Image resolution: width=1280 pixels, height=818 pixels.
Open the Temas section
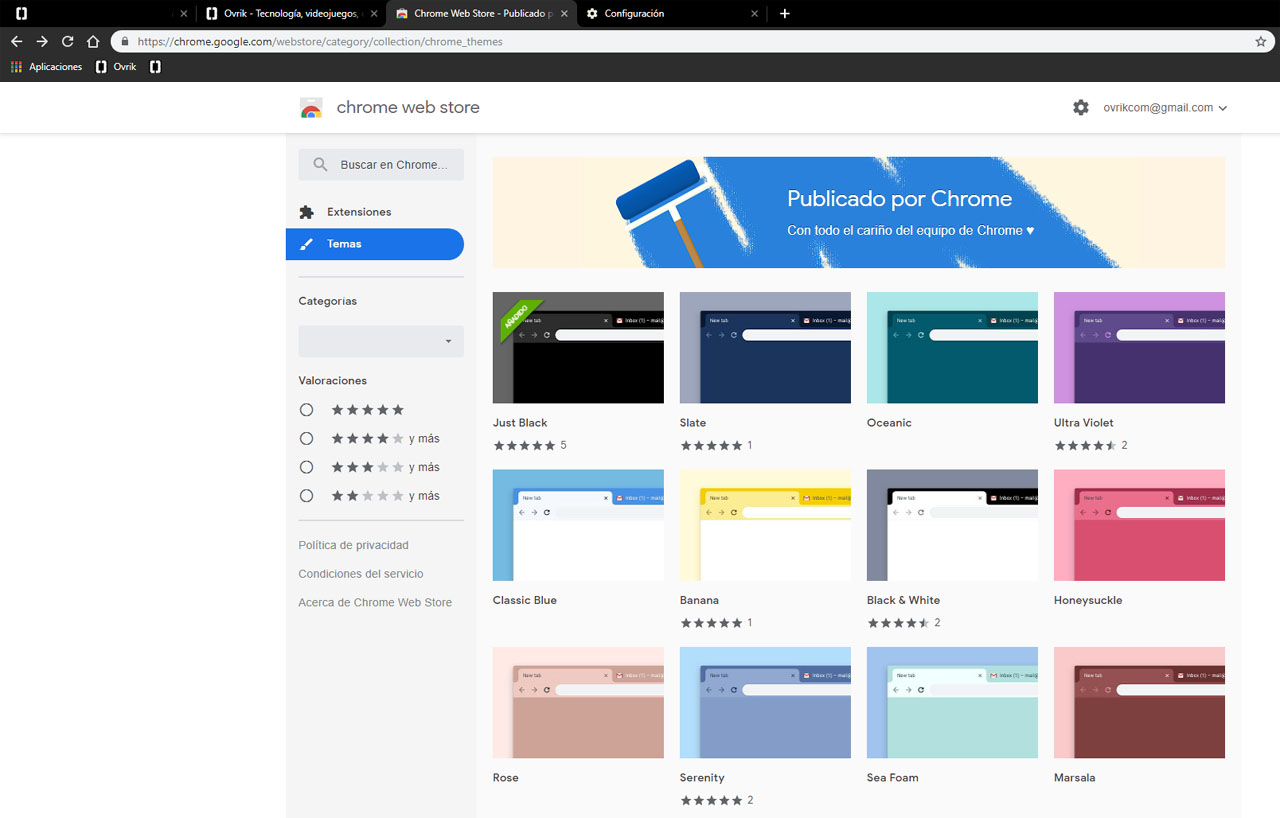[375, 244]
